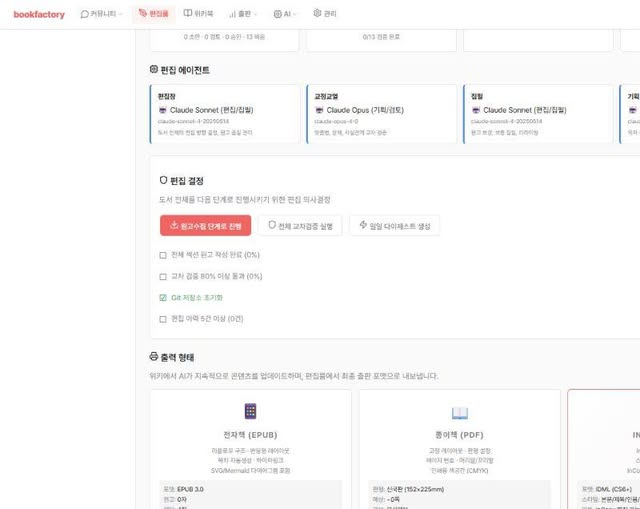Click the '0/13 검증 완료' status text

click(381, 37)
